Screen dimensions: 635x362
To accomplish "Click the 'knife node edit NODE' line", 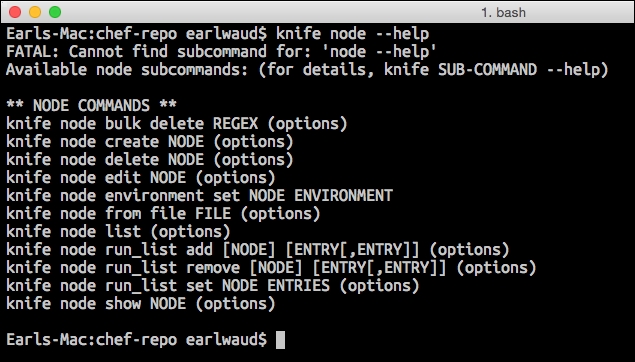I will pyautogui.click(x=141, y=177).
